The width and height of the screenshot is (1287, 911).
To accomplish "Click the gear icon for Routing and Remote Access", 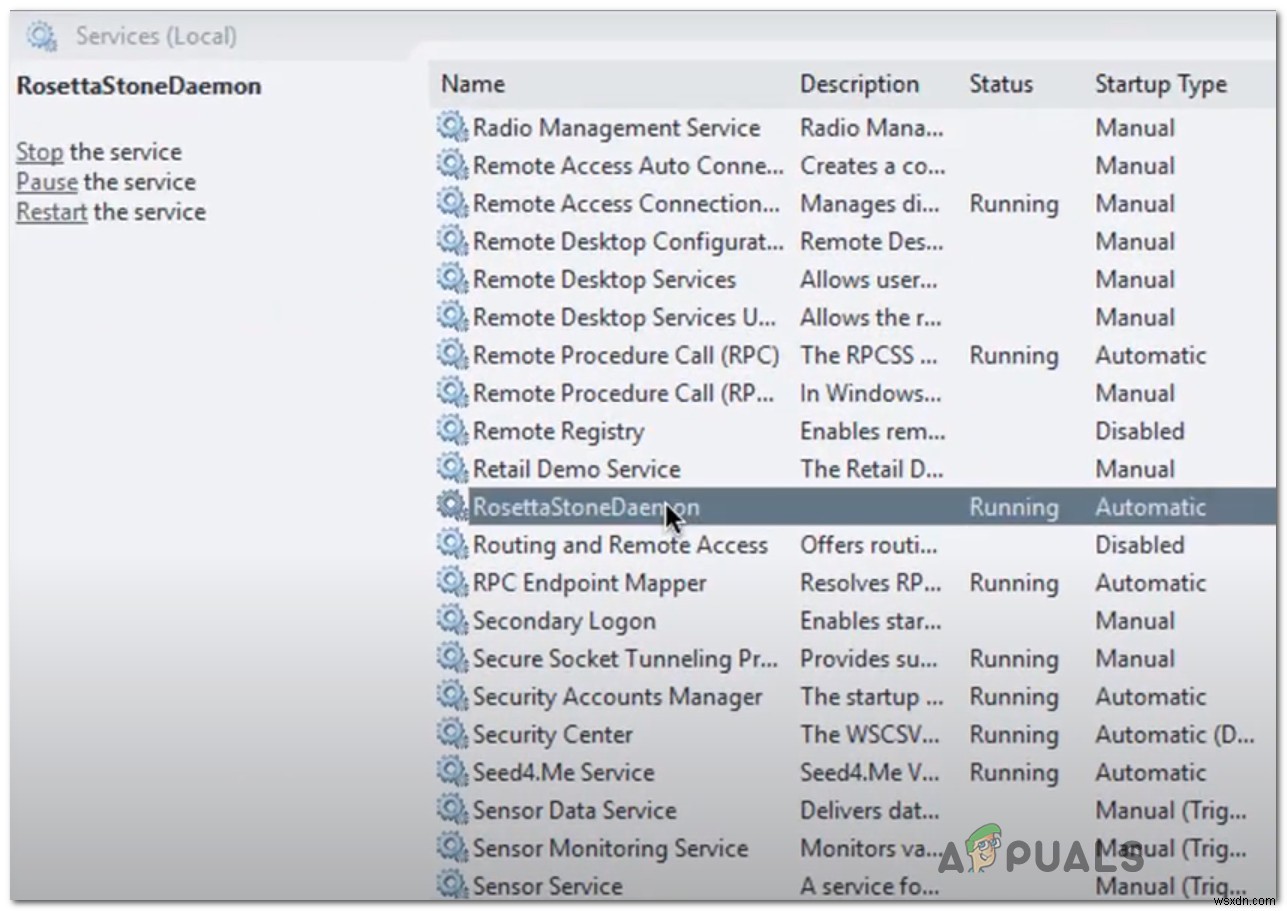I will click(x=452, y=545).
